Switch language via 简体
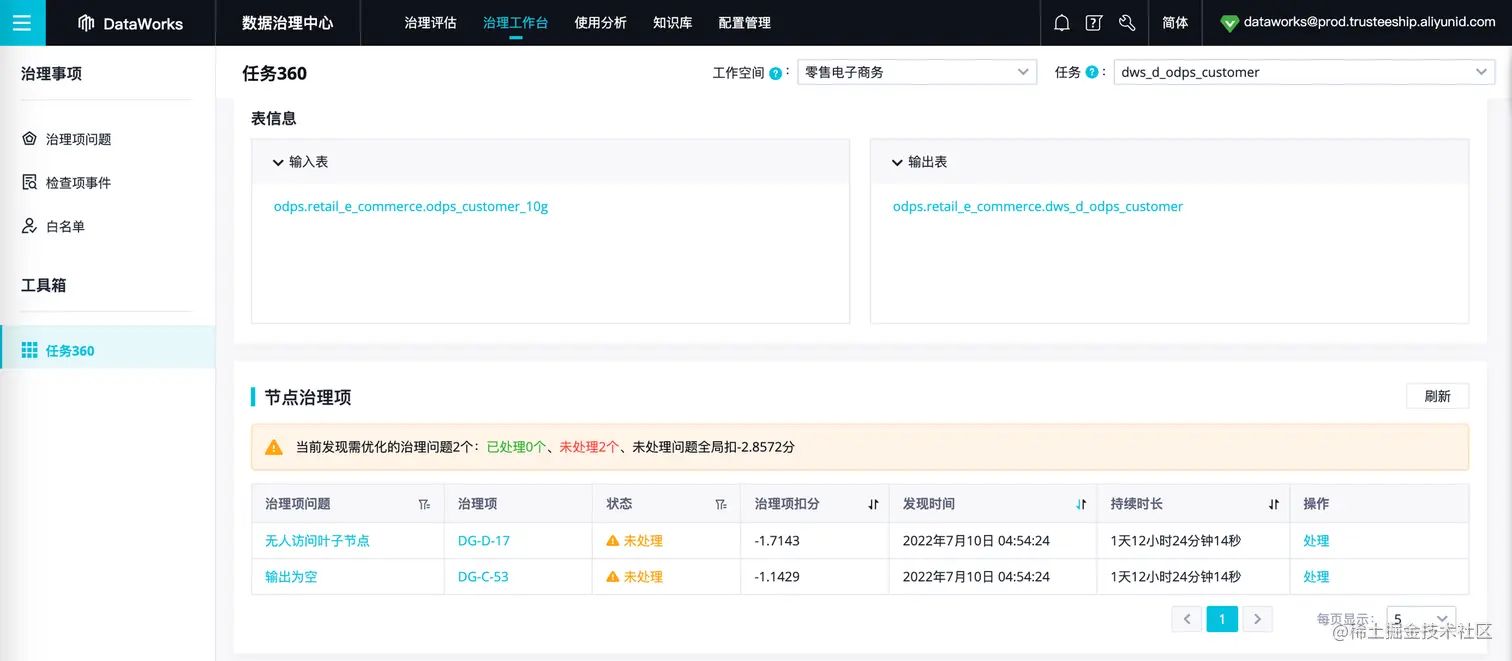 pos(1175,22)
